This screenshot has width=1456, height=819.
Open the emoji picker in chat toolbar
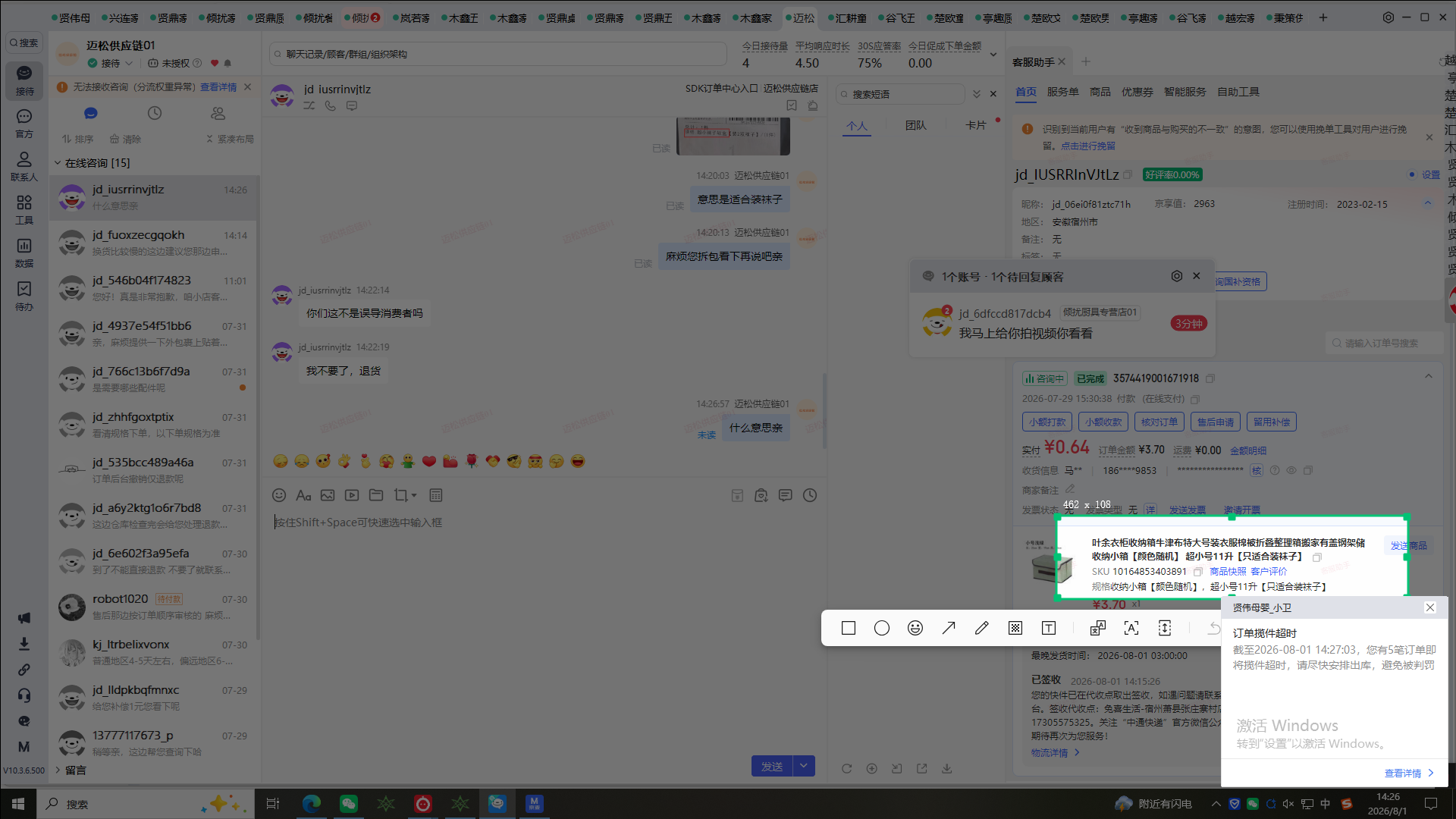click(279, 495)
